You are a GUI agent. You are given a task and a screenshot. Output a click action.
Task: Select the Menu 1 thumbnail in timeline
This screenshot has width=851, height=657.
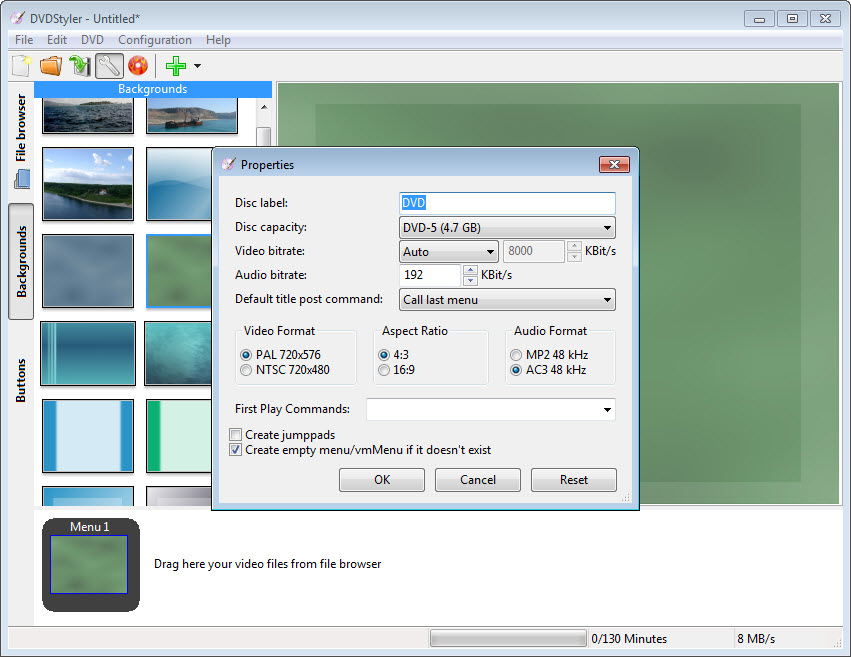click(89, 564)
